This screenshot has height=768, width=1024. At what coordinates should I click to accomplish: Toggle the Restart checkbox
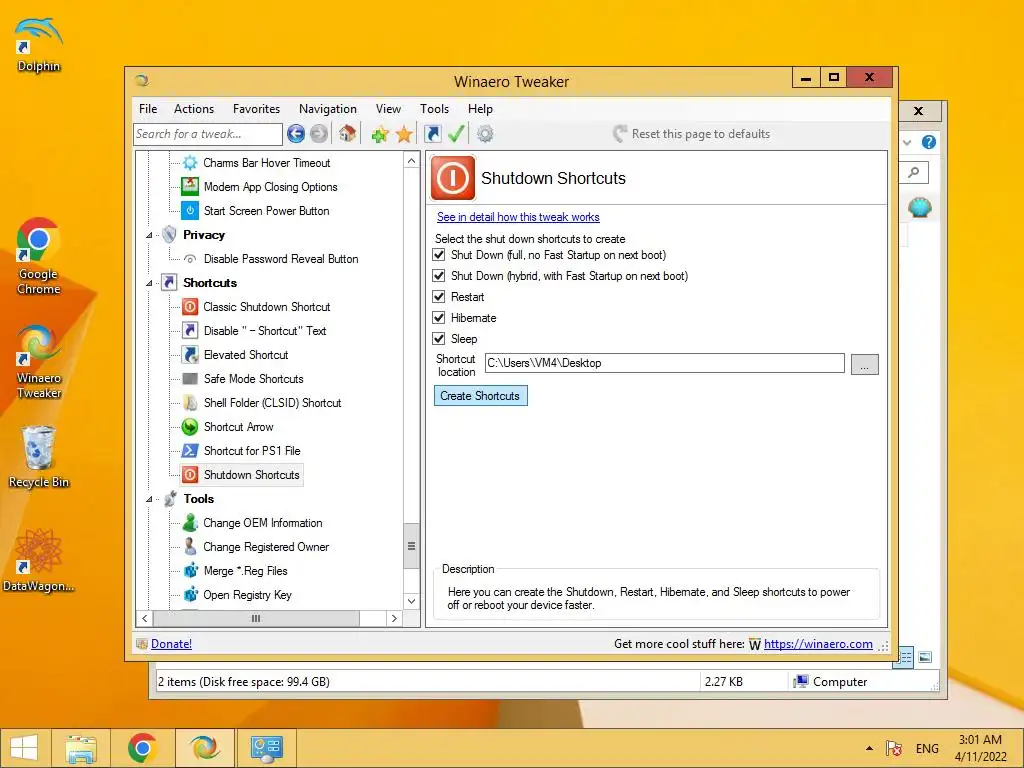pos(439,296)
